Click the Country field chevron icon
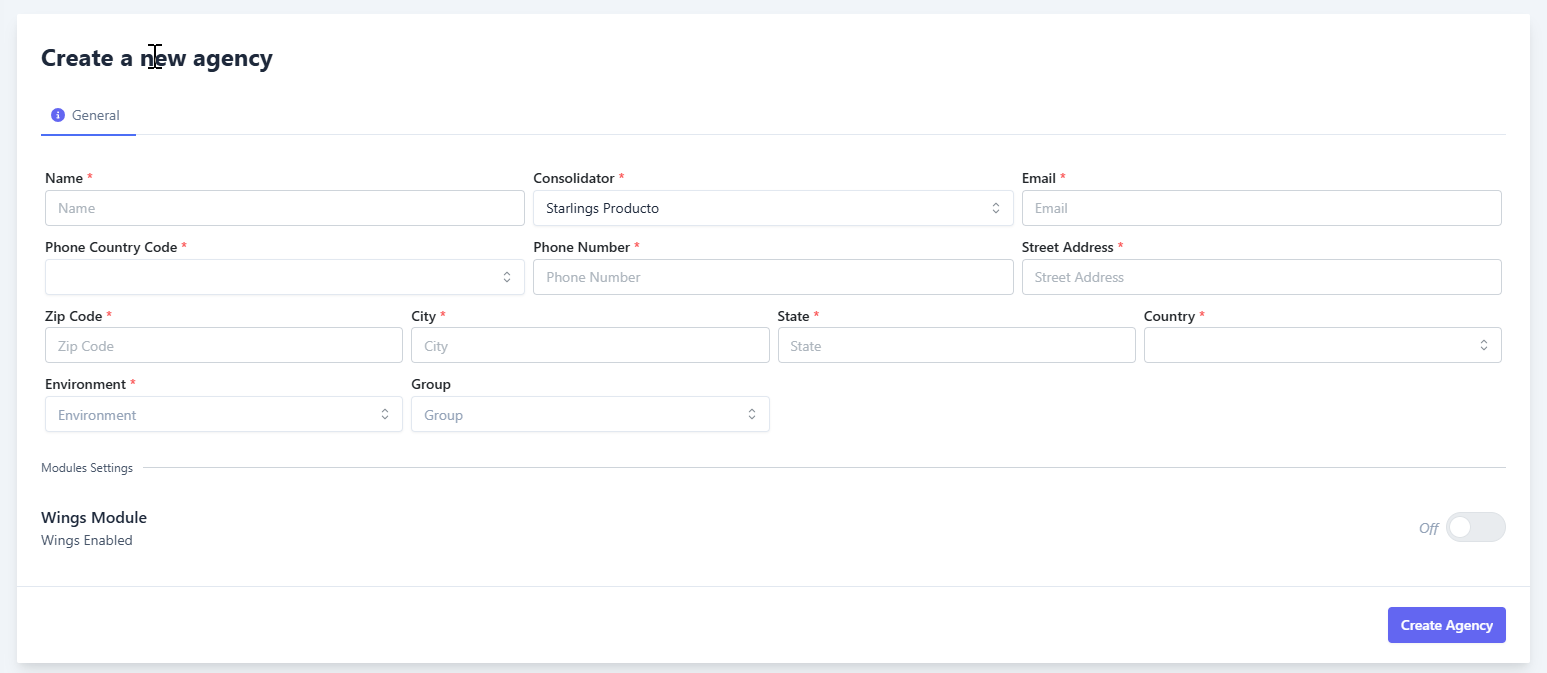This screenshot has width=1547, height=673. [1483, 345]
